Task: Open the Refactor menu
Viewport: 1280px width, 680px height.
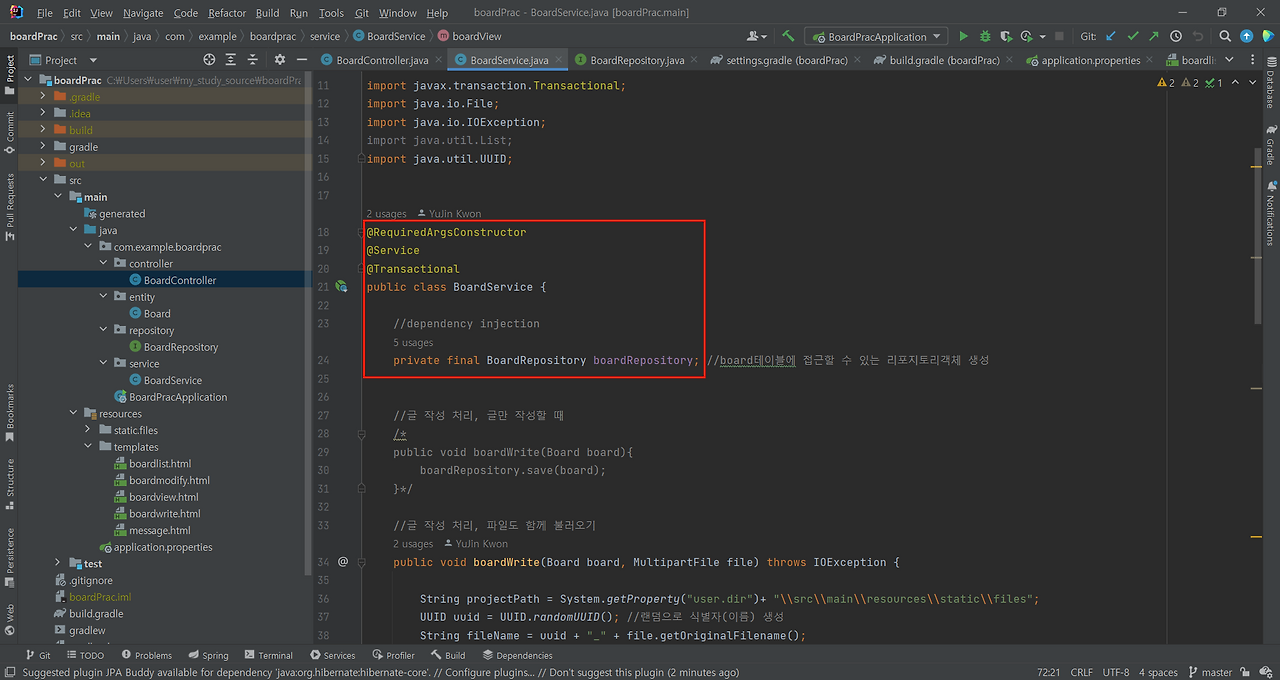Action: click(226, 13)
